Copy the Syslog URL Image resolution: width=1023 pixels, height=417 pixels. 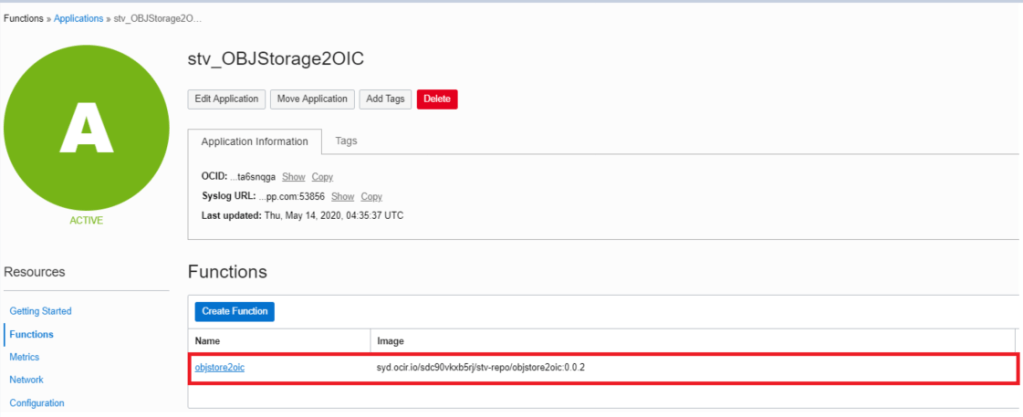click(371, 196)
